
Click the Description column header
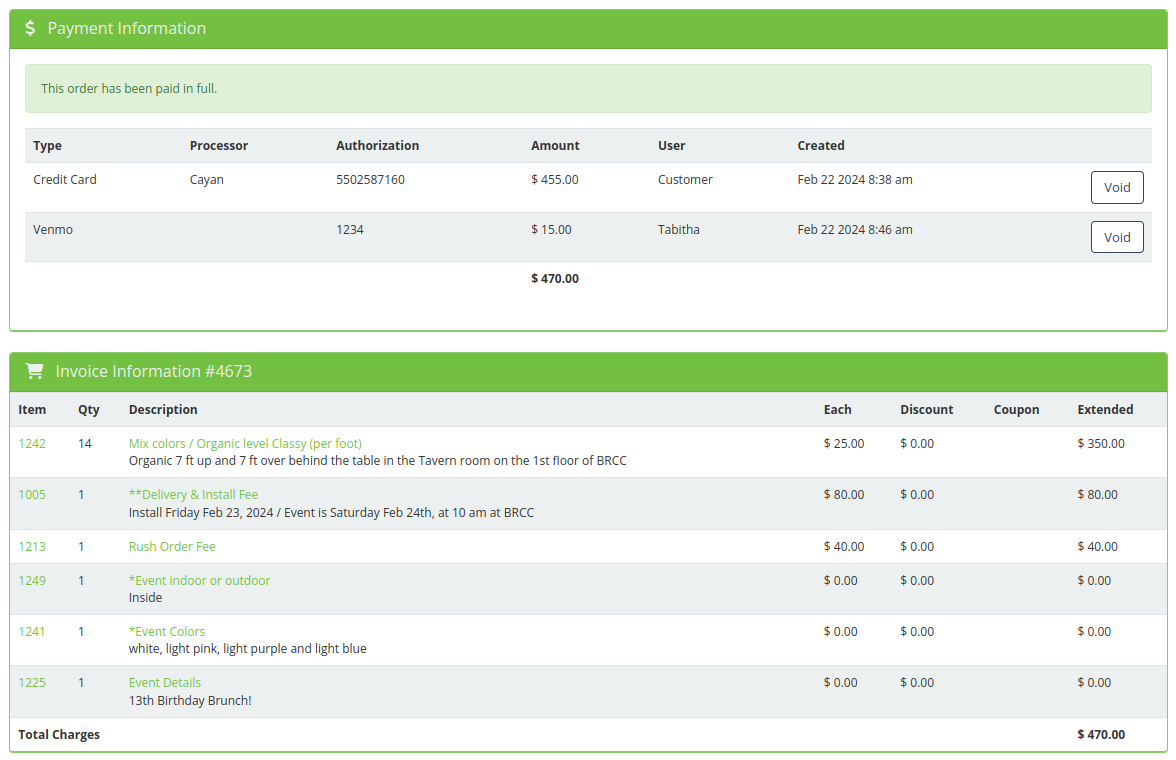163,410
